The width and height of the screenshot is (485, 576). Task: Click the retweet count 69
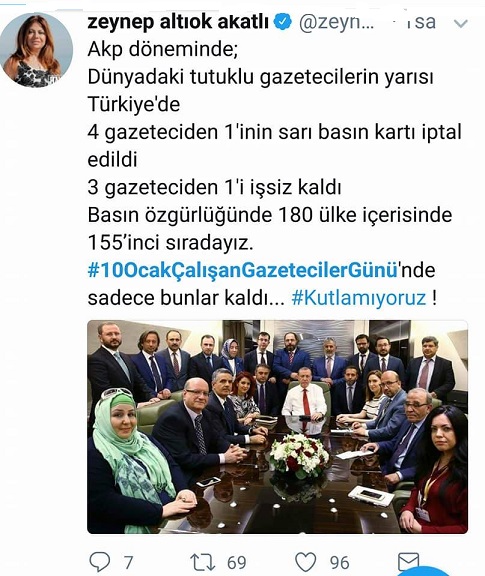(237, 562)
